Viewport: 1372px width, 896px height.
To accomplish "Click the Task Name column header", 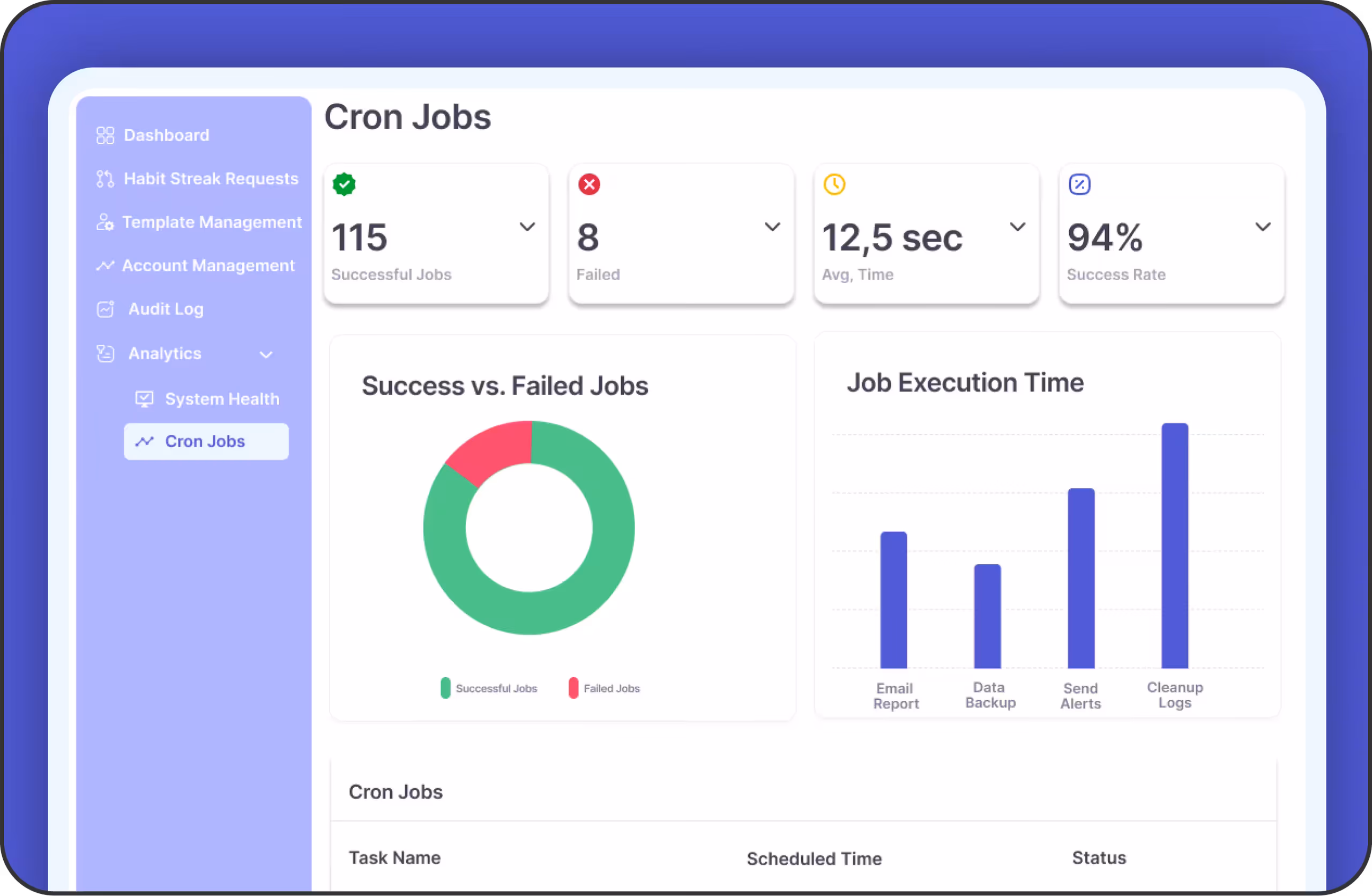I will (395, 858).
